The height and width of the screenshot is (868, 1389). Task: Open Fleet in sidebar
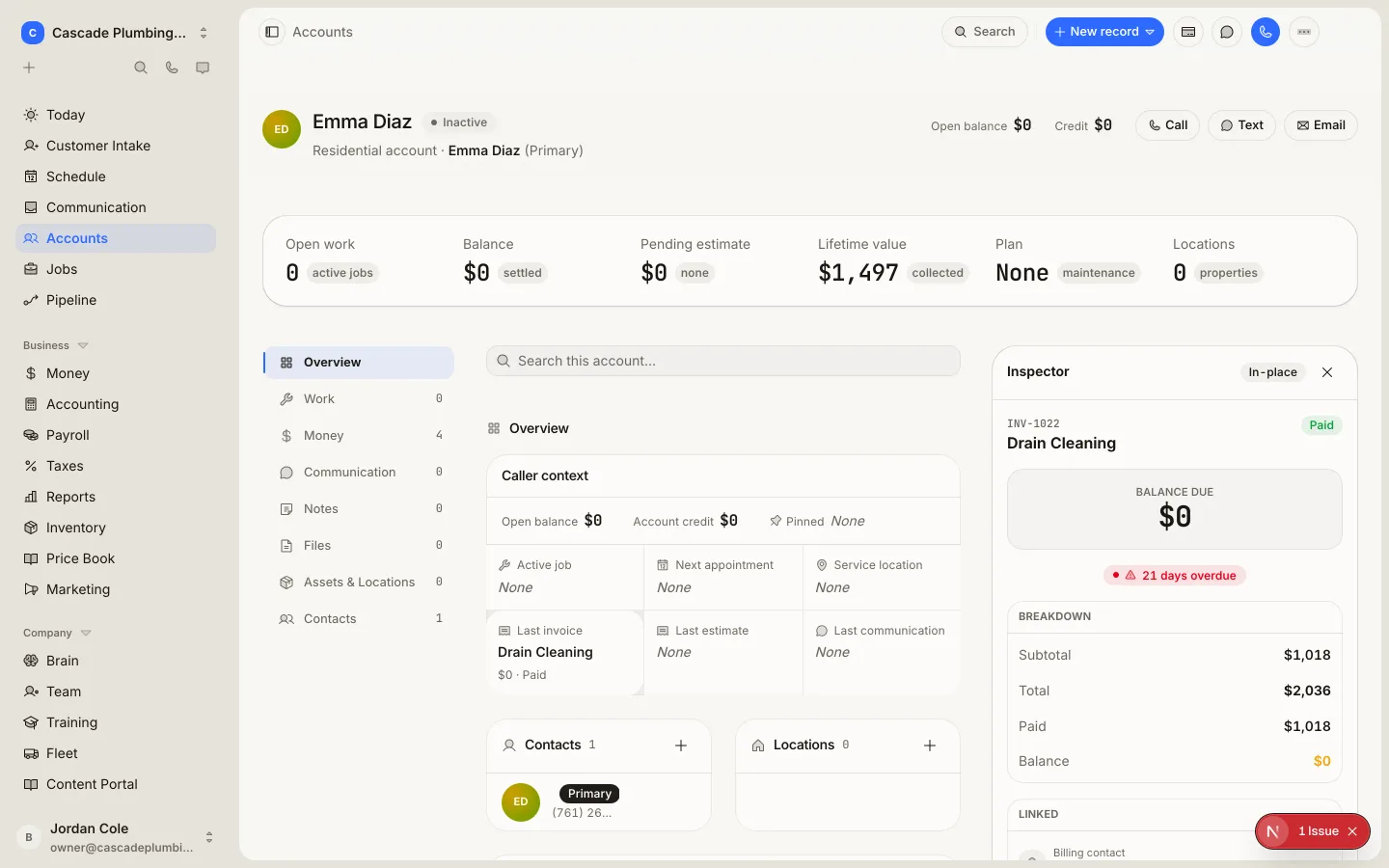click(116, 753)
